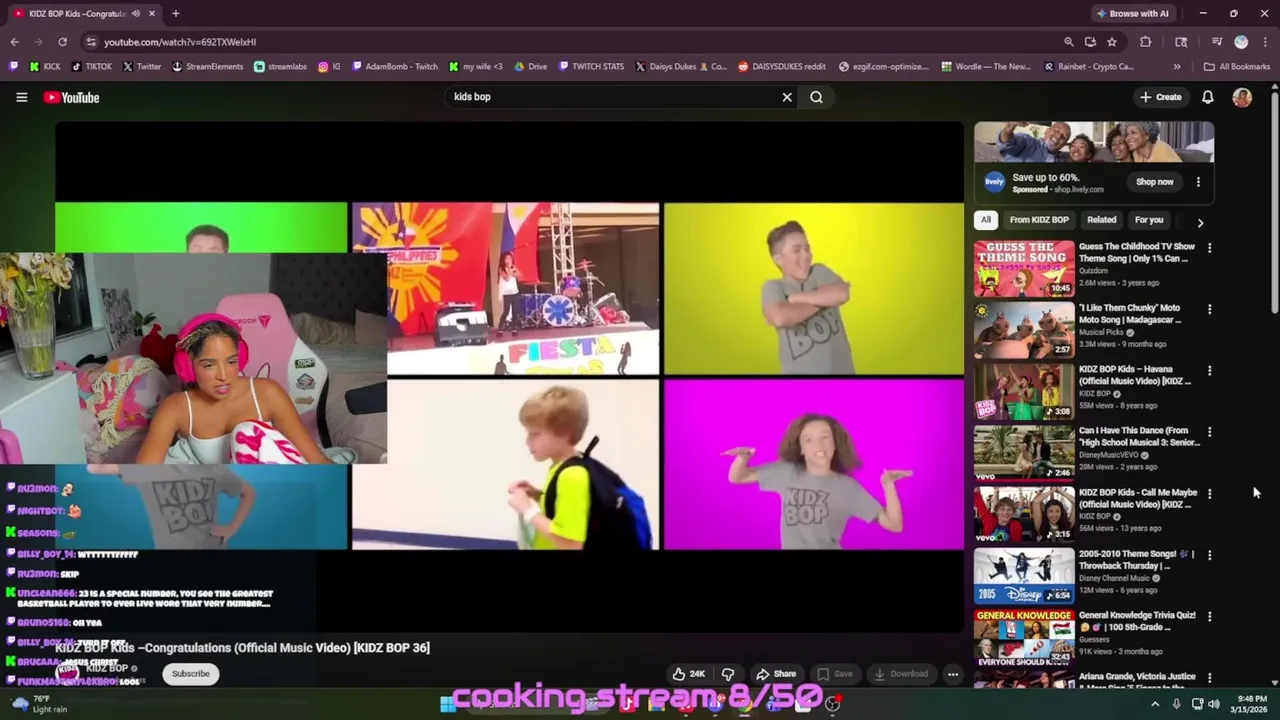Download the video

(900, 674)
